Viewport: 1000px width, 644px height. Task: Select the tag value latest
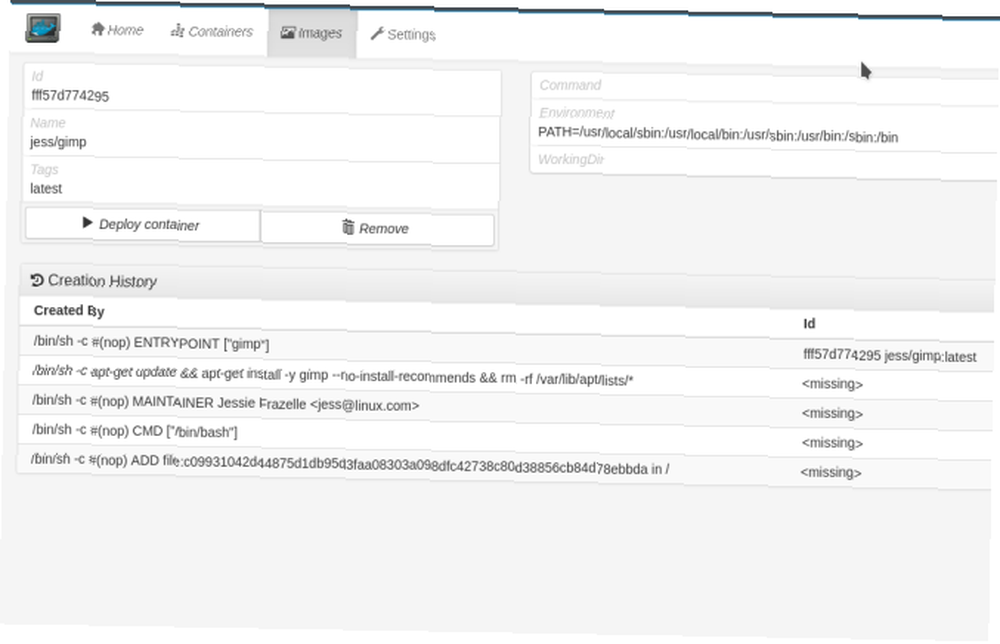pos(46,189)
